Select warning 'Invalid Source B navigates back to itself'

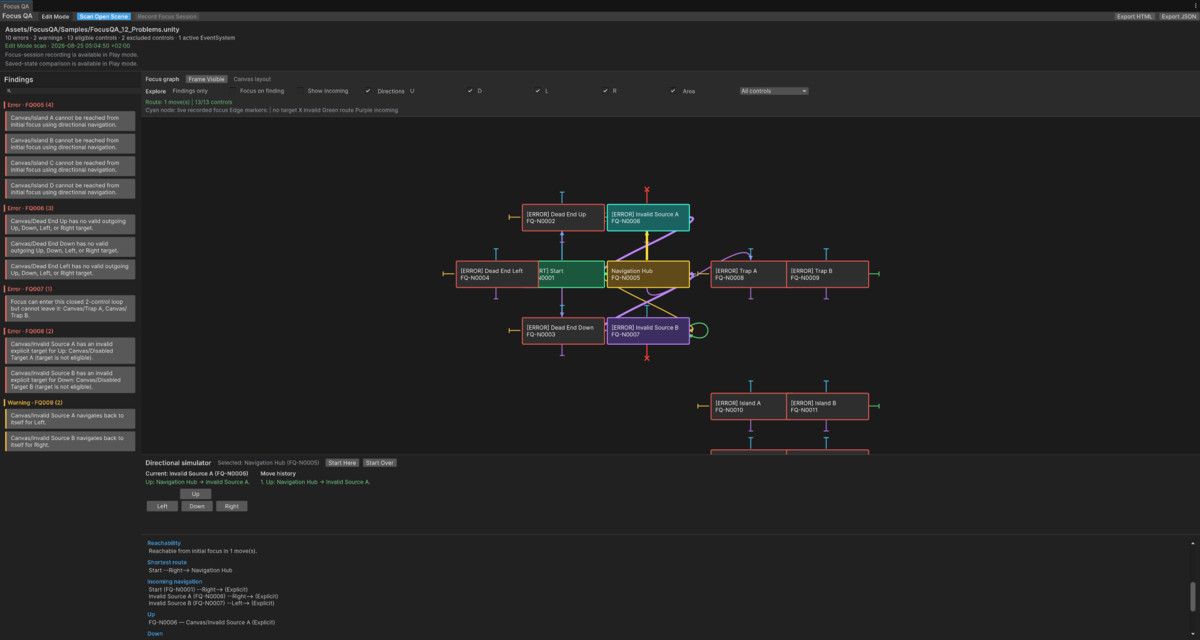point(70,440)
